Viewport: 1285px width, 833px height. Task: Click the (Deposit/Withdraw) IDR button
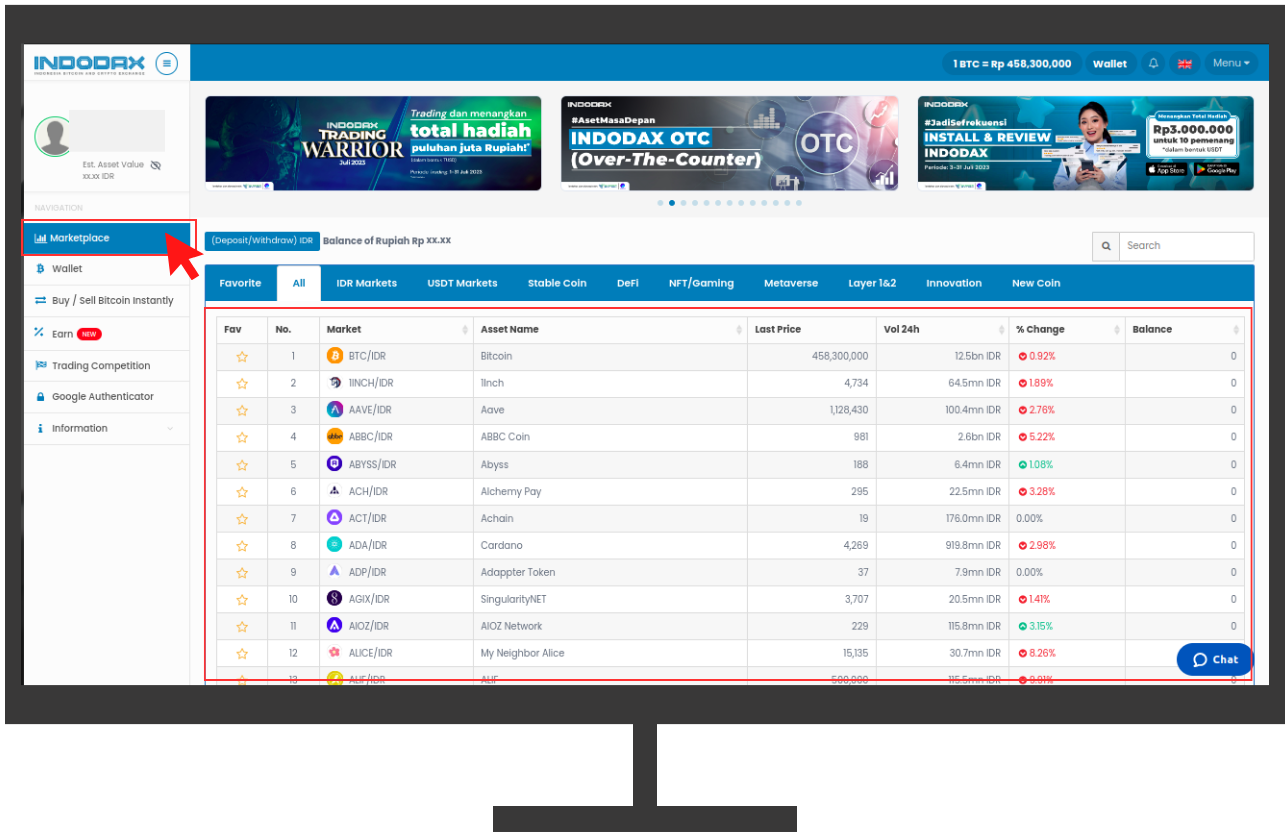[x=261, y=241]
